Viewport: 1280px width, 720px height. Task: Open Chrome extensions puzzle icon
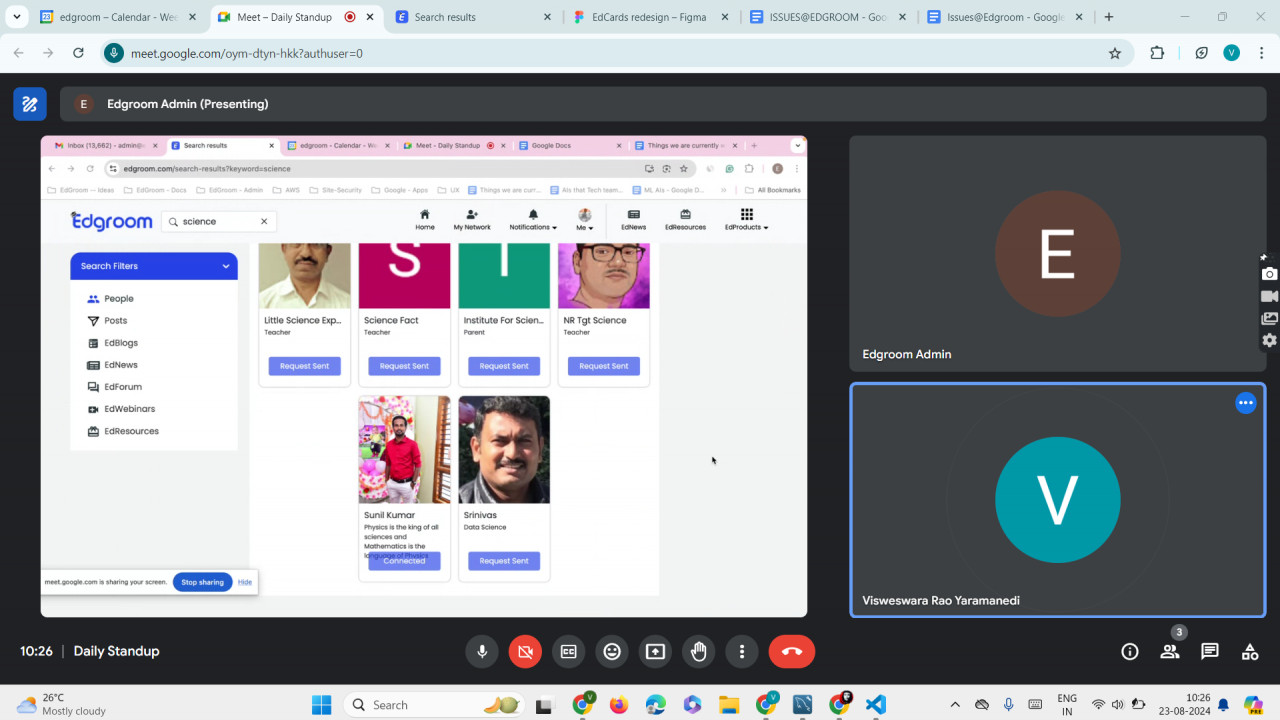pos(1157,53)
